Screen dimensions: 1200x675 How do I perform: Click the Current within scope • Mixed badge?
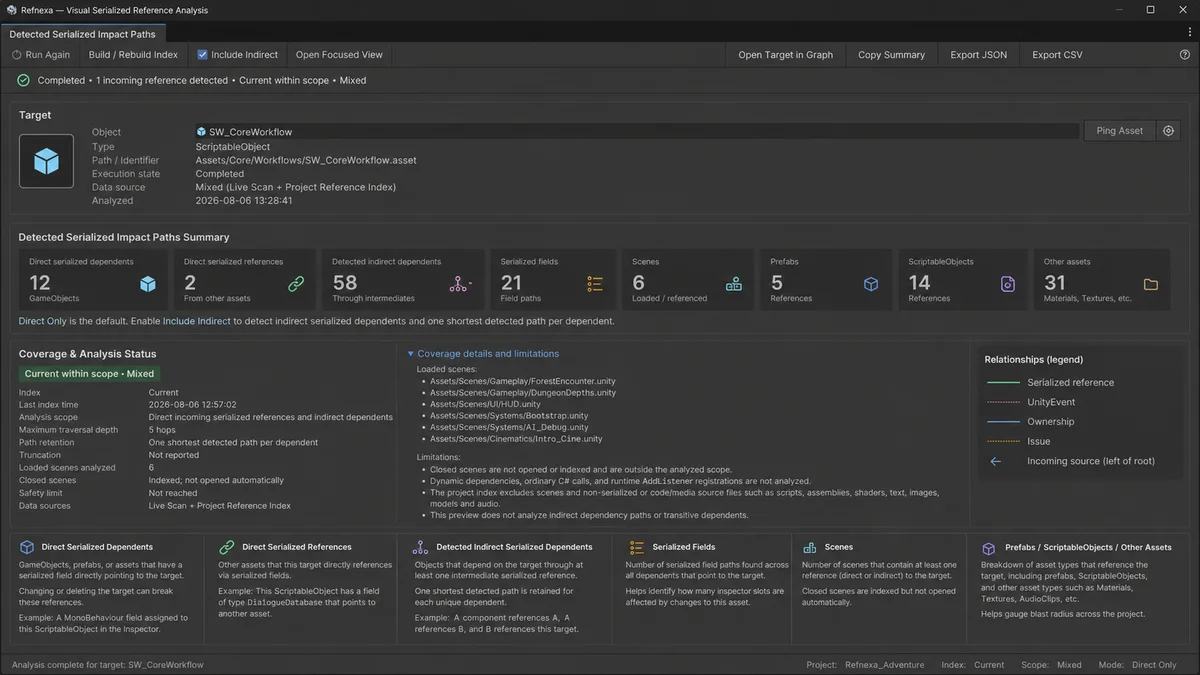click(x=88, y=373)
